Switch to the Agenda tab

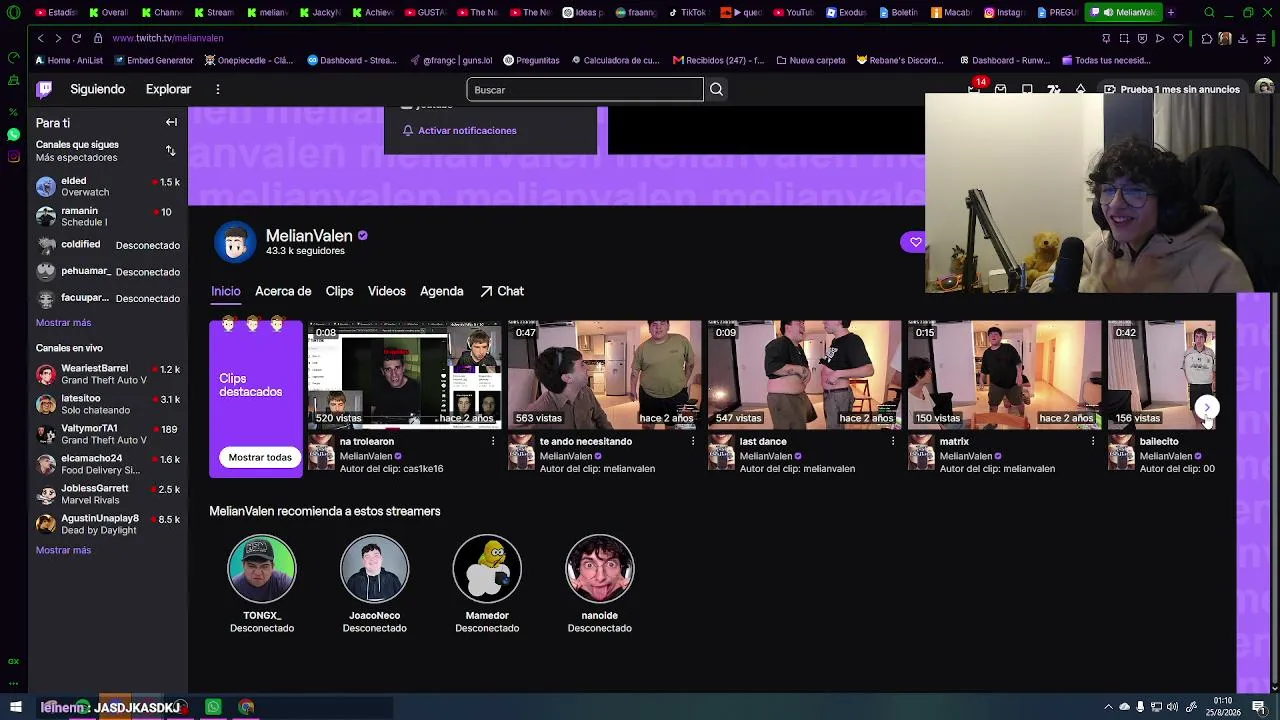[x=442, y=291]
